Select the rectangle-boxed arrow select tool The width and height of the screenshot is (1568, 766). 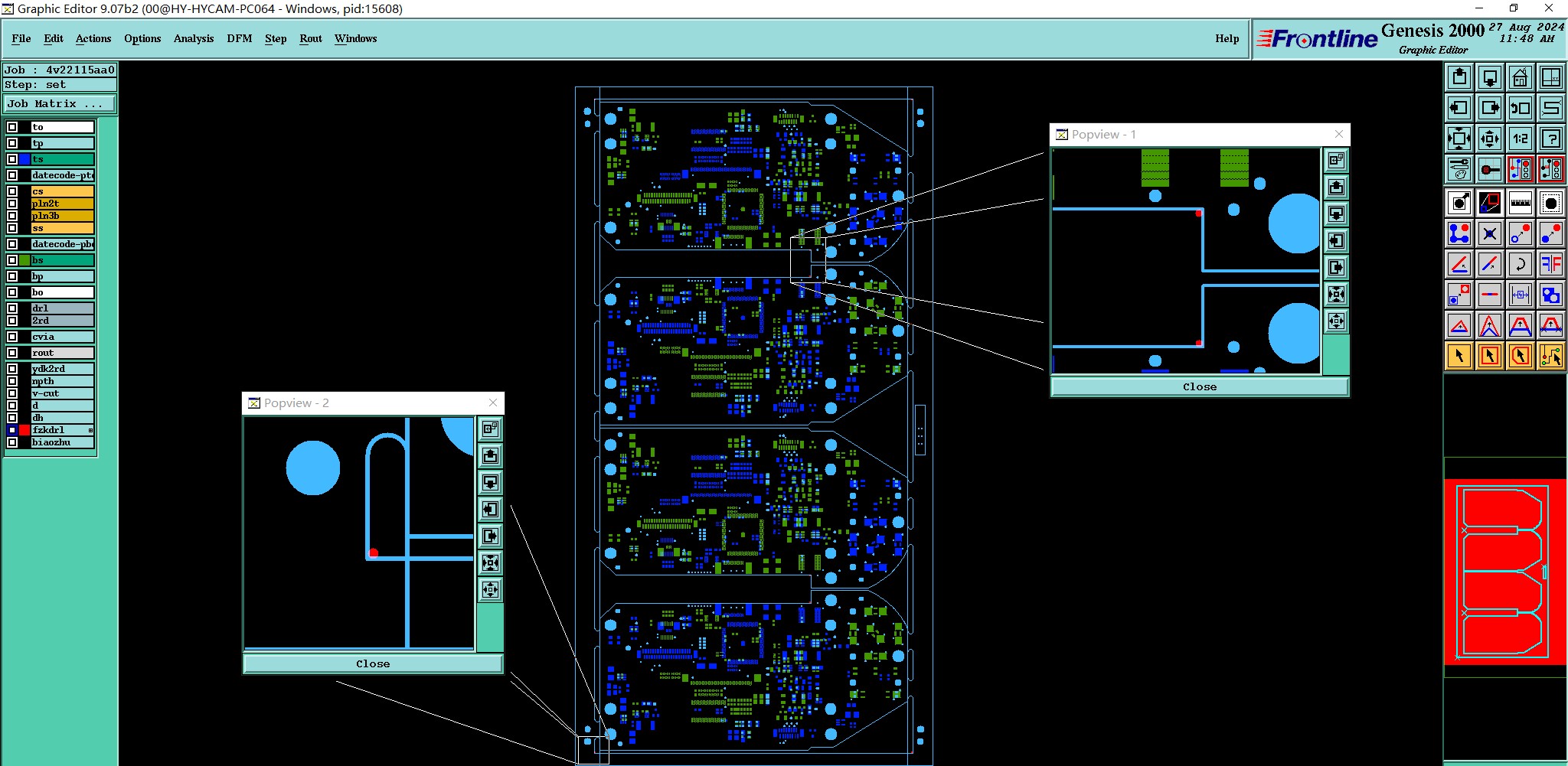point(1490,356)
